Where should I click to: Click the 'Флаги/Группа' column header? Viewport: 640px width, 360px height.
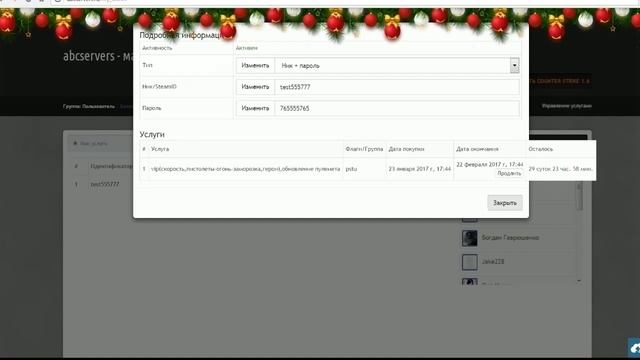pos(364,149)
